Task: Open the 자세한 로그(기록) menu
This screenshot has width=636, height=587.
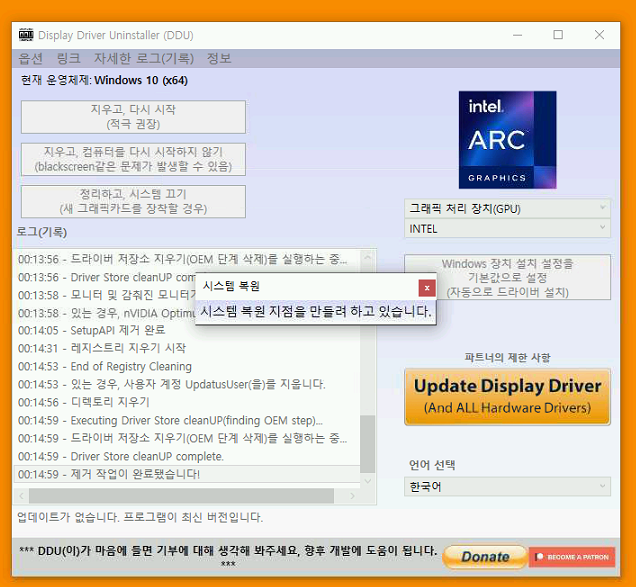Action: coord(144,58)
